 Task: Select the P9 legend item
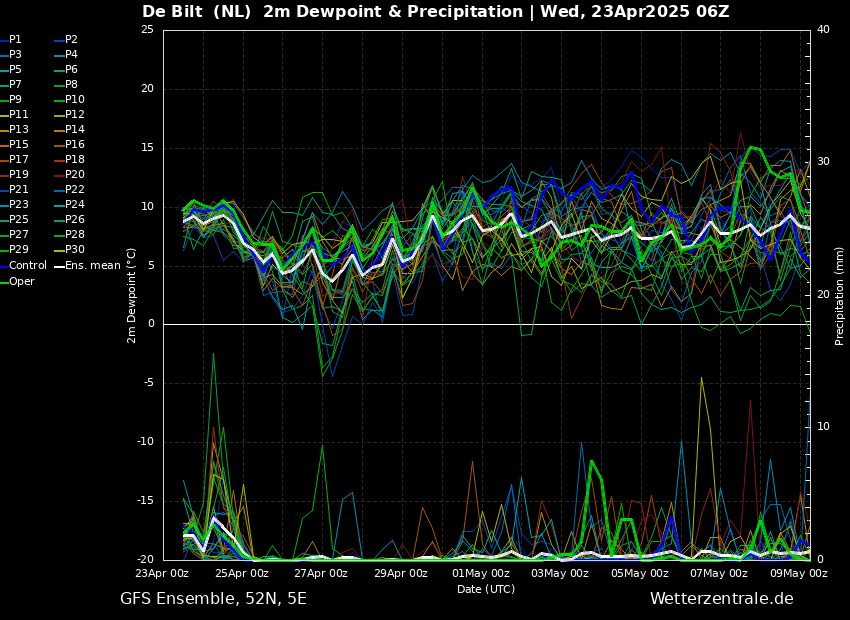click(x=11, y=100)
